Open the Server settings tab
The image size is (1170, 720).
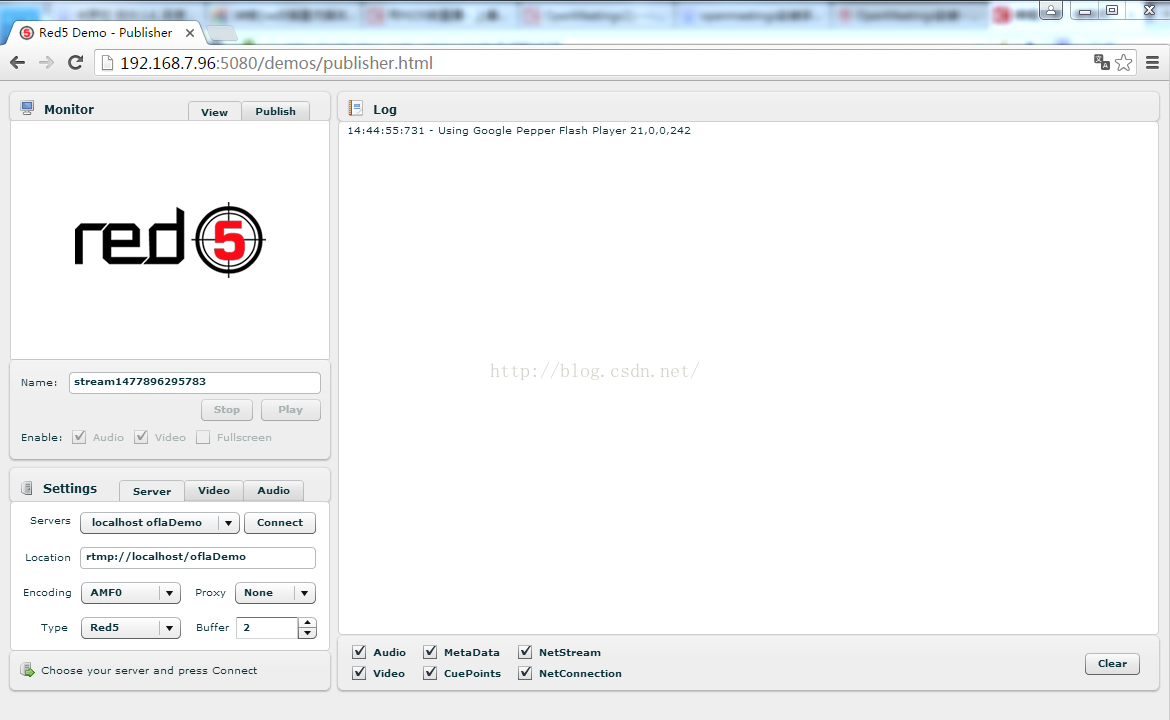tap(152, 490)
